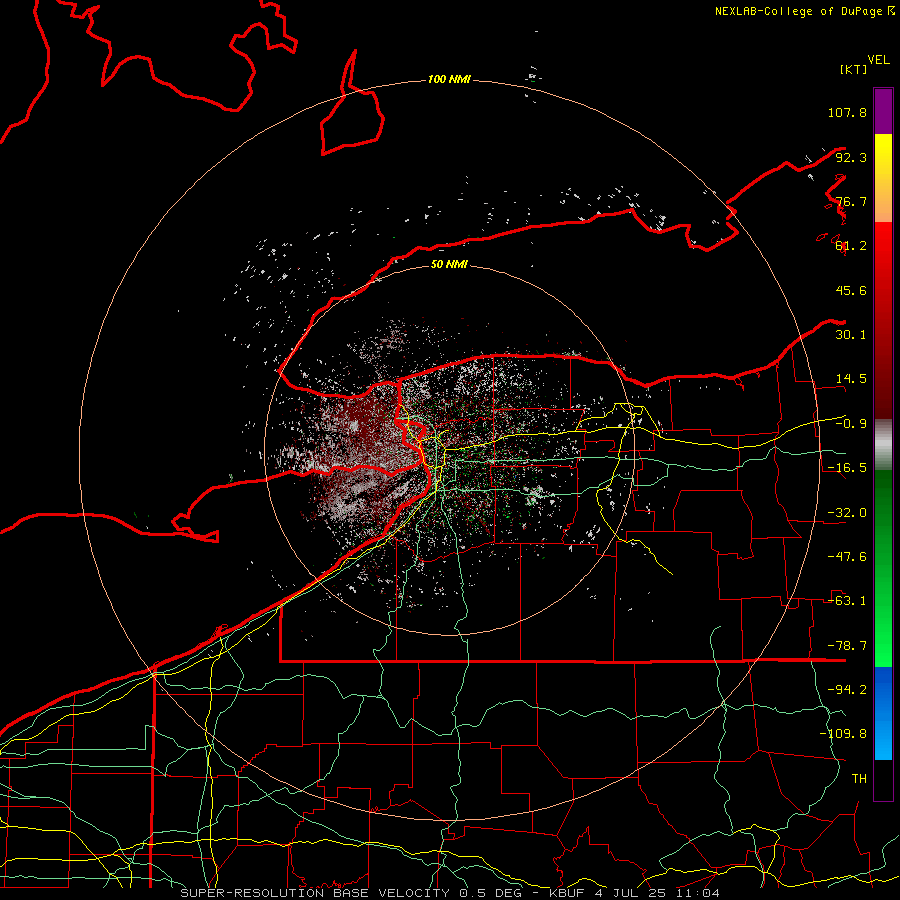Click the 76.7 legend value
Screen dimensions: 900x900
click(x=851, y=201)
